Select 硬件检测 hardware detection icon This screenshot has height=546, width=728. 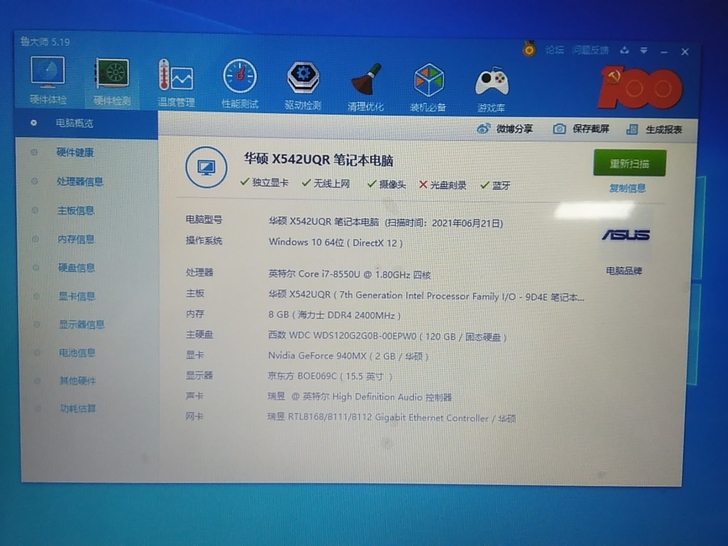point(112,81)
